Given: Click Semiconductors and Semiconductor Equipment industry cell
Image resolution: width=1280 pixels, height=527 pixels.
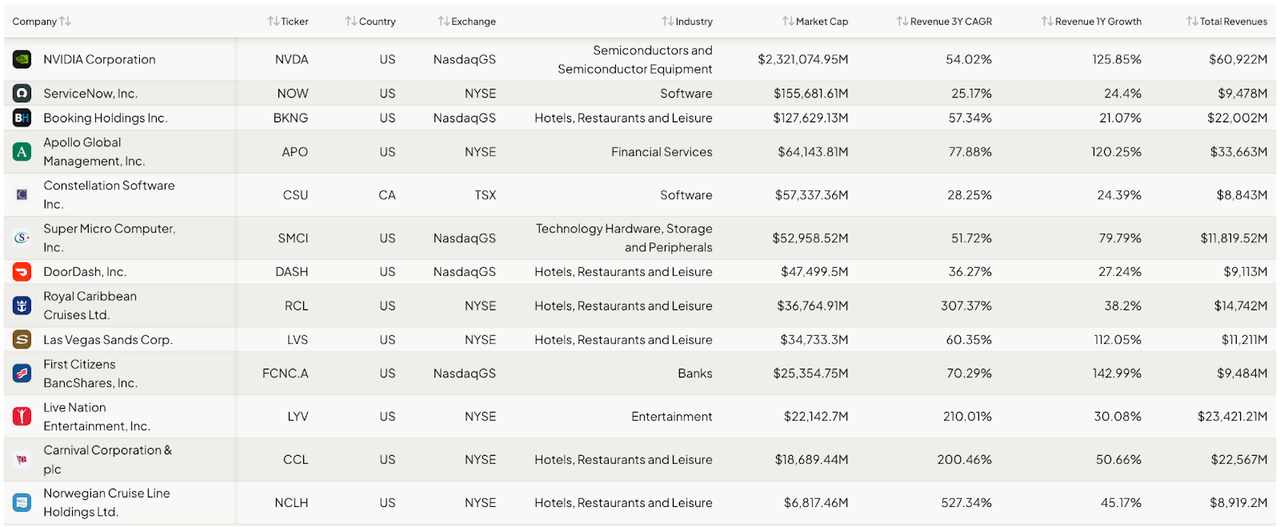Looking at the screenshot, I should click(x=635, y=59).
